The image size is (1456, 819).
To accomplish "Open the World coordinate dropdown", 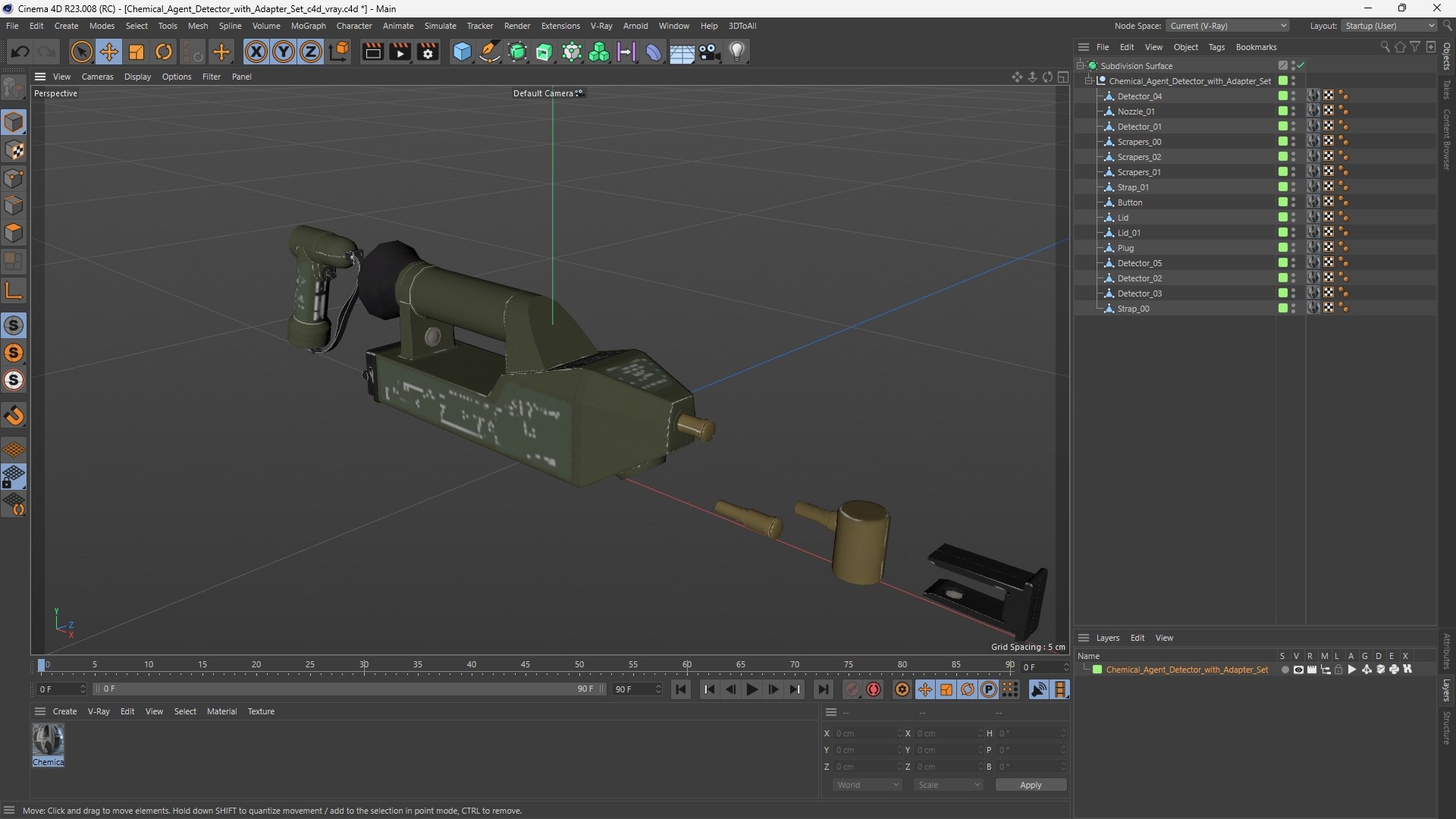I will (867, 785).
